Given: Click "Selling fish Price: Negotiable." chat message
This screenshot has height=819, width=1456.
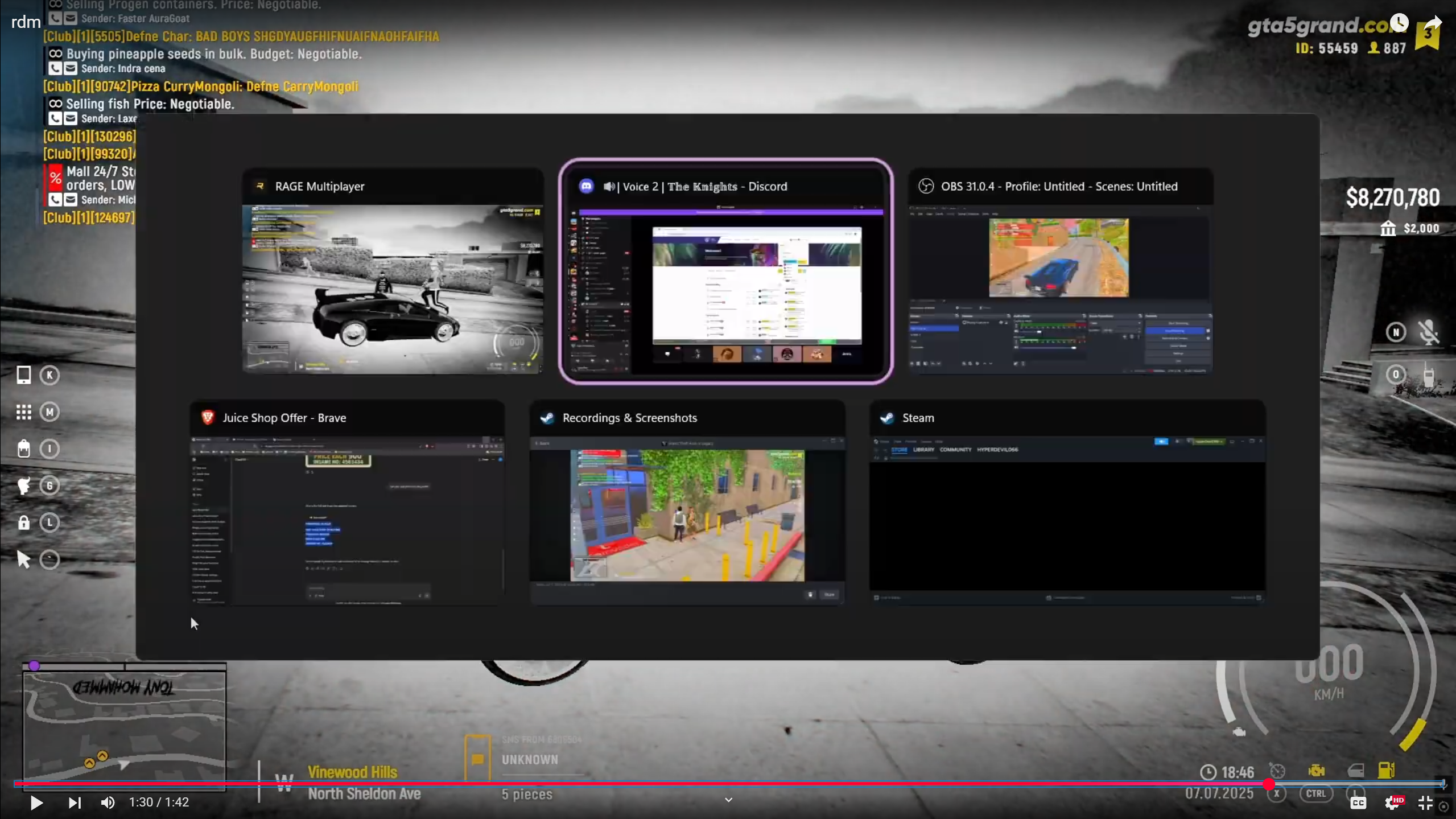Looking at the screenshot, I should pyautogui.click(x=150, y=104).
